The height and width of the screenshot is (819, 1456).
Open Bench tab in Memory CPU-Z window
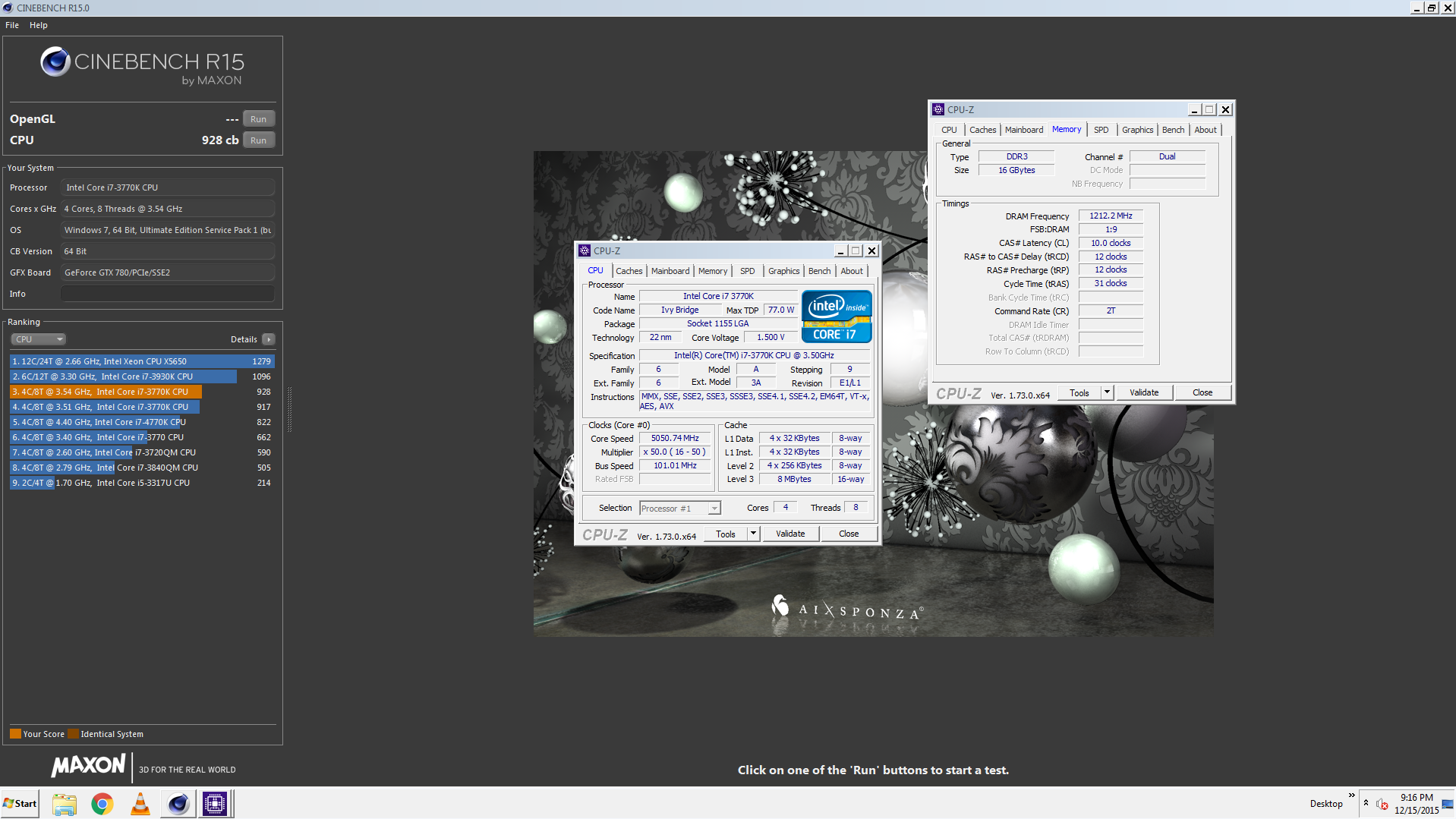(1173, 130)
